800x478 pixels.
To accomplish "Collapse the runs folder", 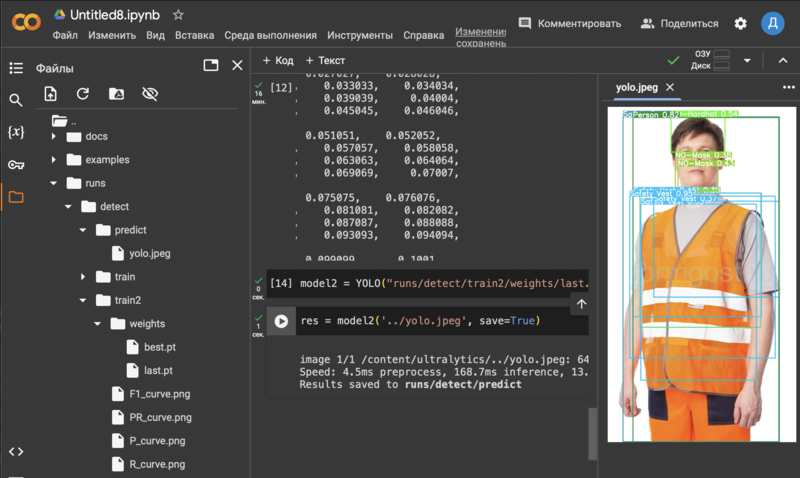I will click(53, 184).
